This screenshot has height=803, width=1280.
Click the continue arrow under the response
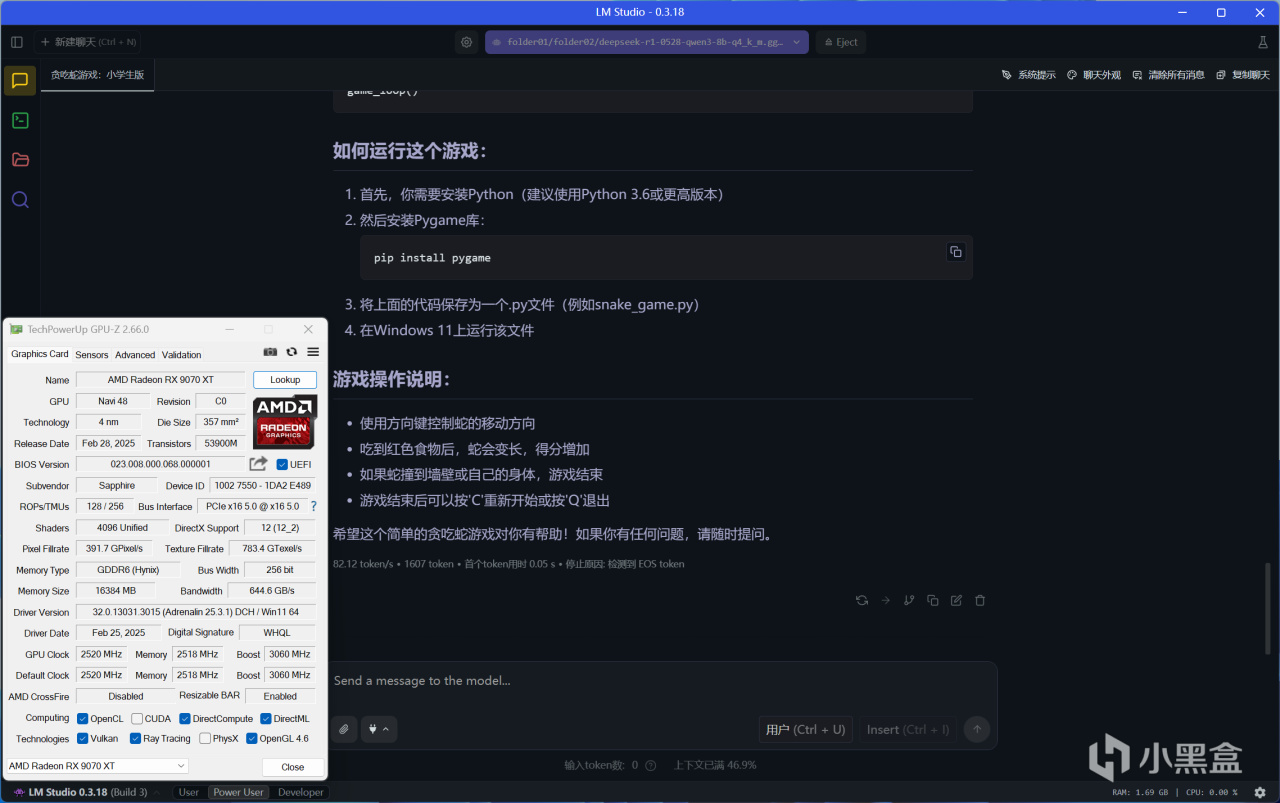885,600
